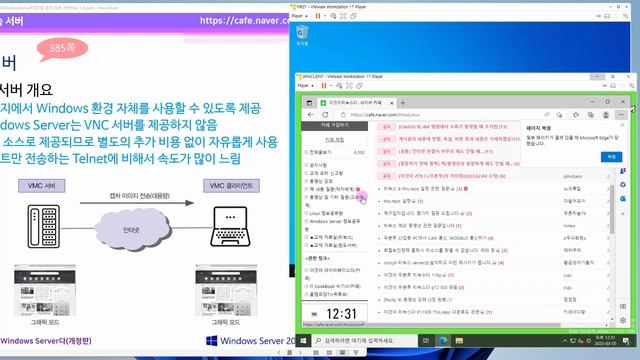Close the Naver cafe tab
This screenshot has width=640, height=360.
point(391,102)
